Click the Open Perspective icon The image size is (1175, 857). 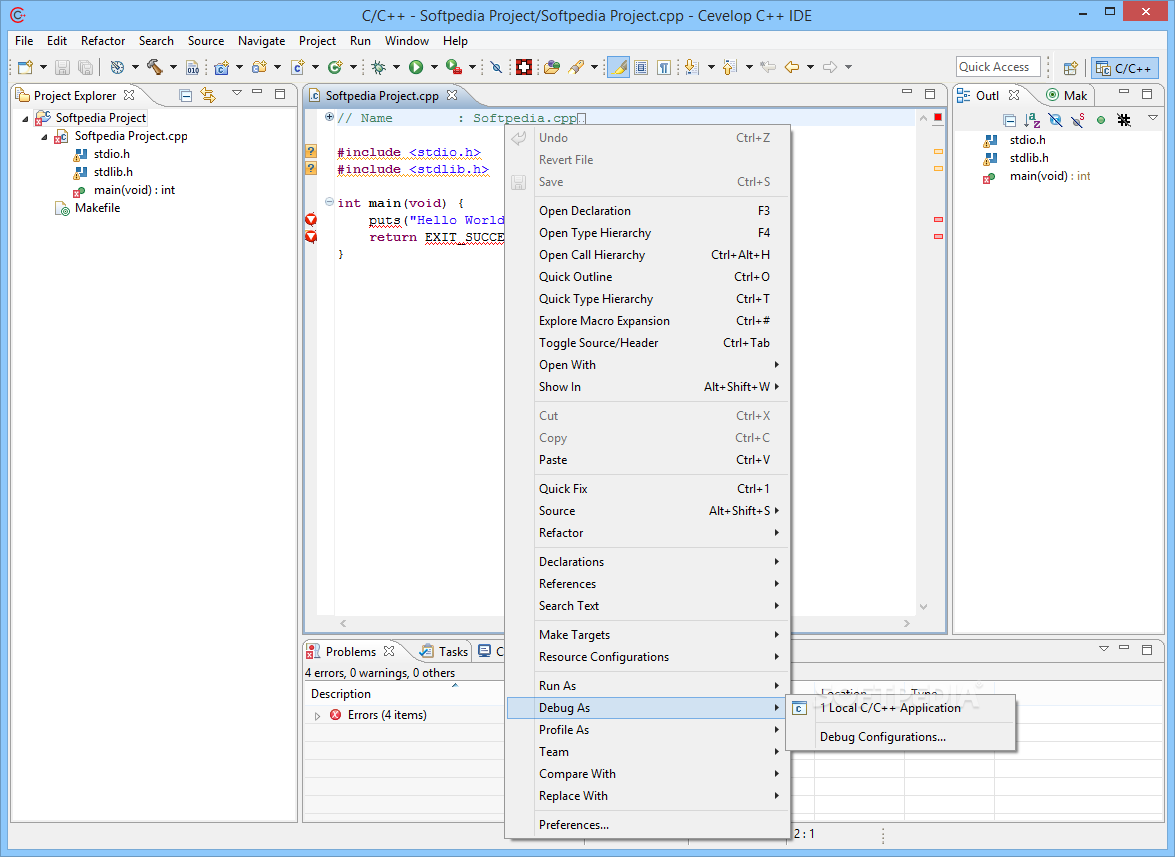click(x=1071, y=68)
